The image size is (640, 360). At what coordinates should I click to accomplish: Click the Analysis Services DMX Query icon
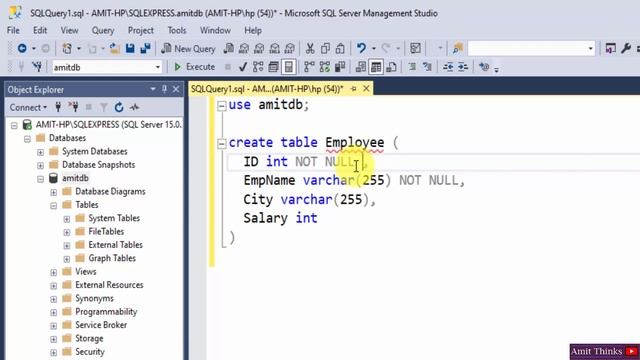pyautogui.click(x=259, y=49)
